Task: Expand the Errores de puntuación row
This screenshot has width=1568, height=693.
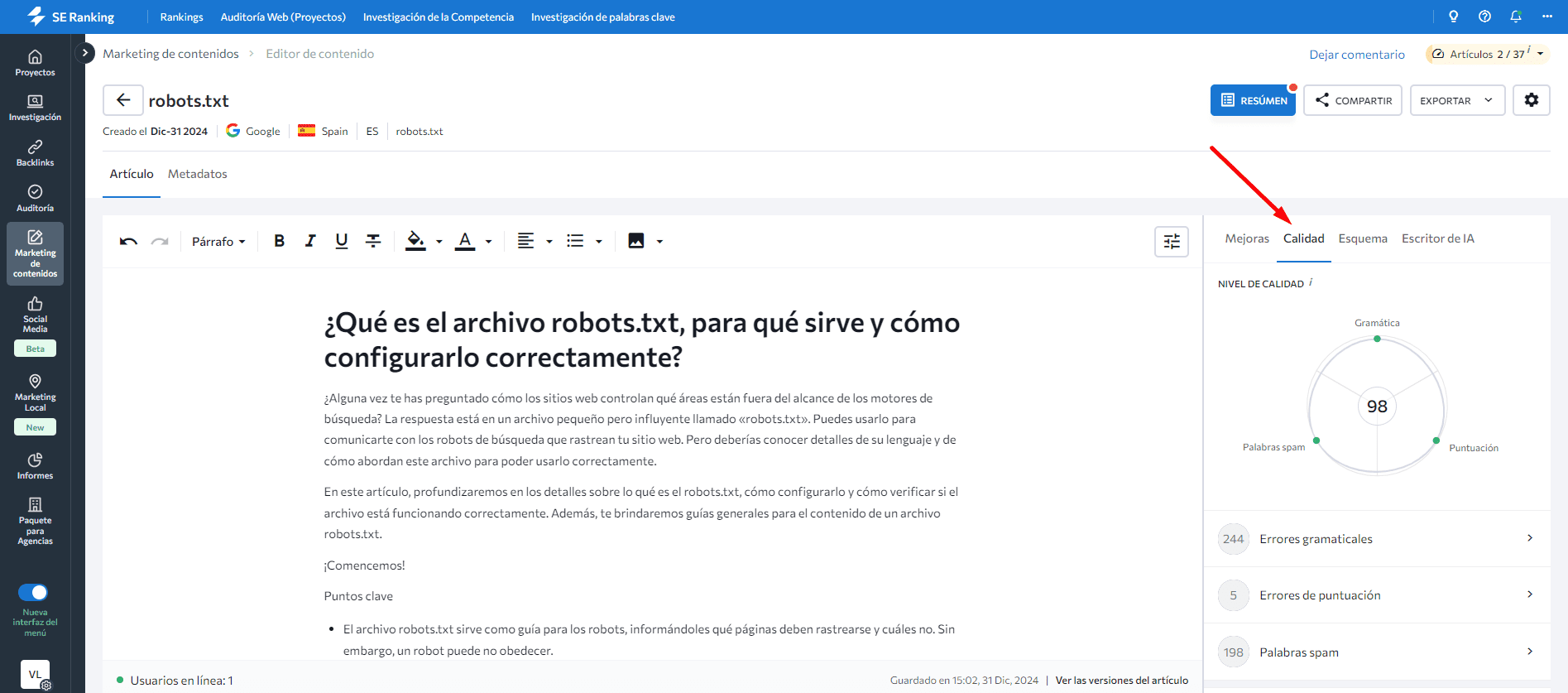Action: coord(1377,595)
